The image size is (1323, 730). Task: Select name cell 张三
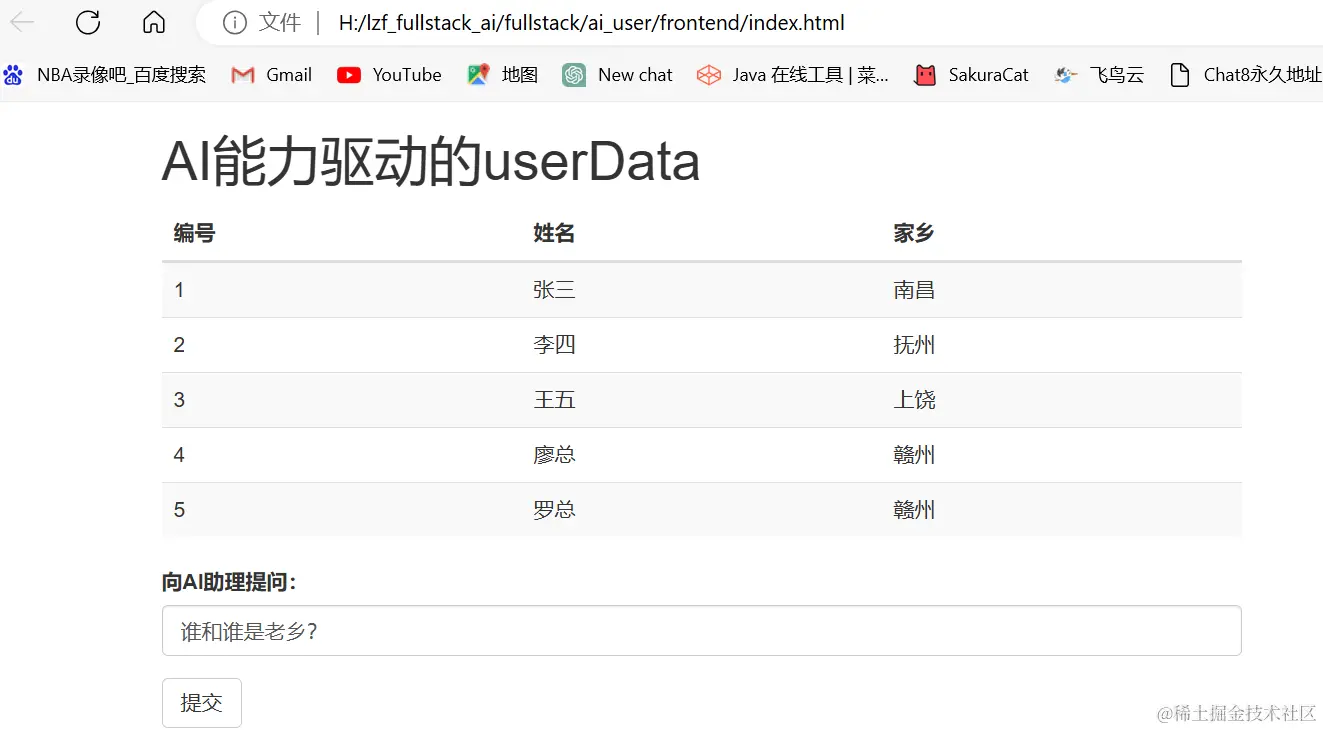[x=554, y=290]
